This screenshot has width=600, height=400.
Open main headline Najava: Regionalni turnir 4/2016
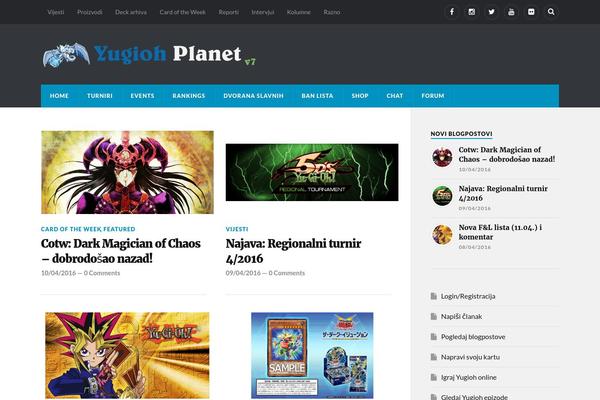293,251
